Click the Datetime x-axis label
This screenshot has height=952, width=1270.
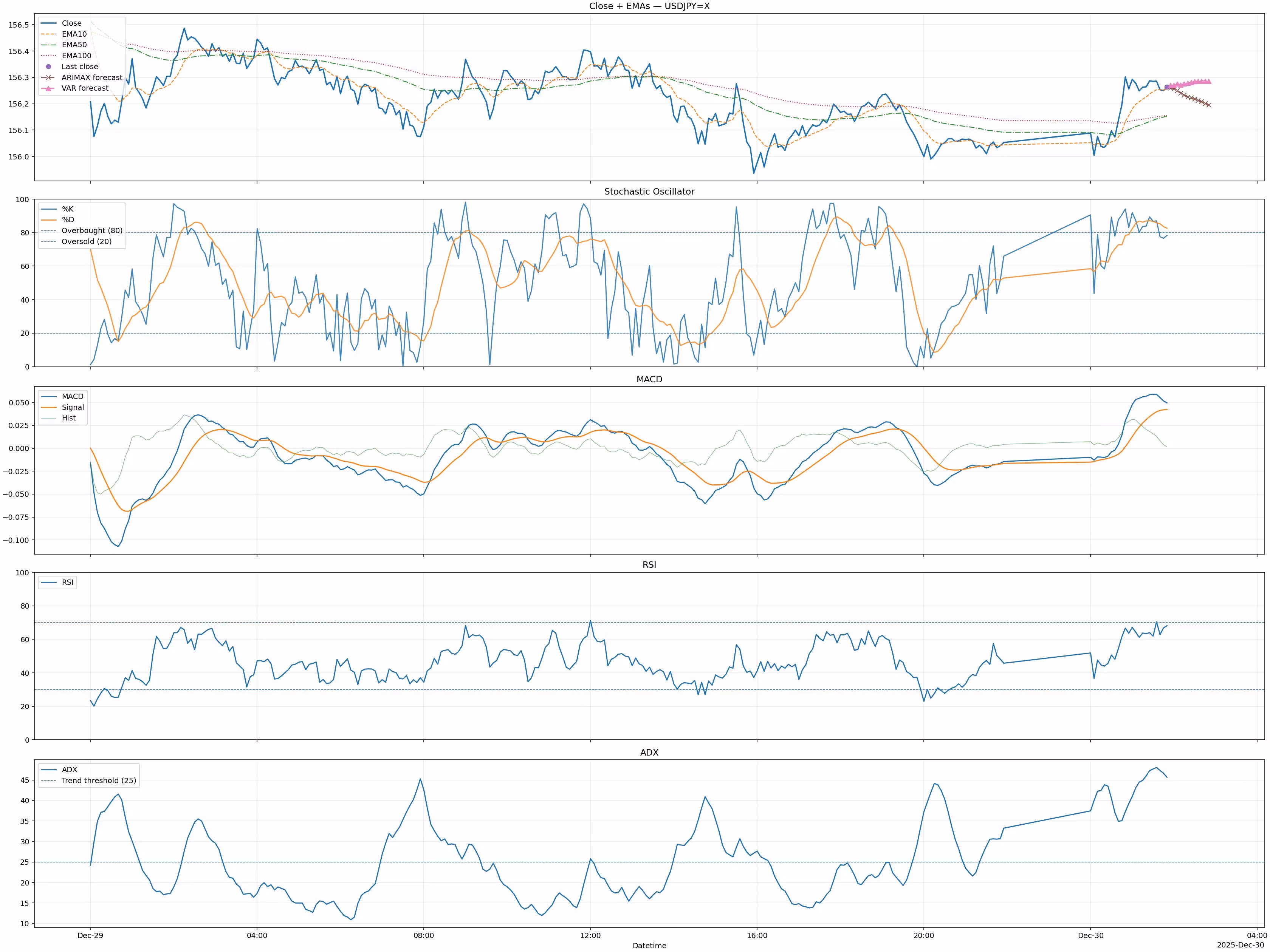[x=649, y=946]
